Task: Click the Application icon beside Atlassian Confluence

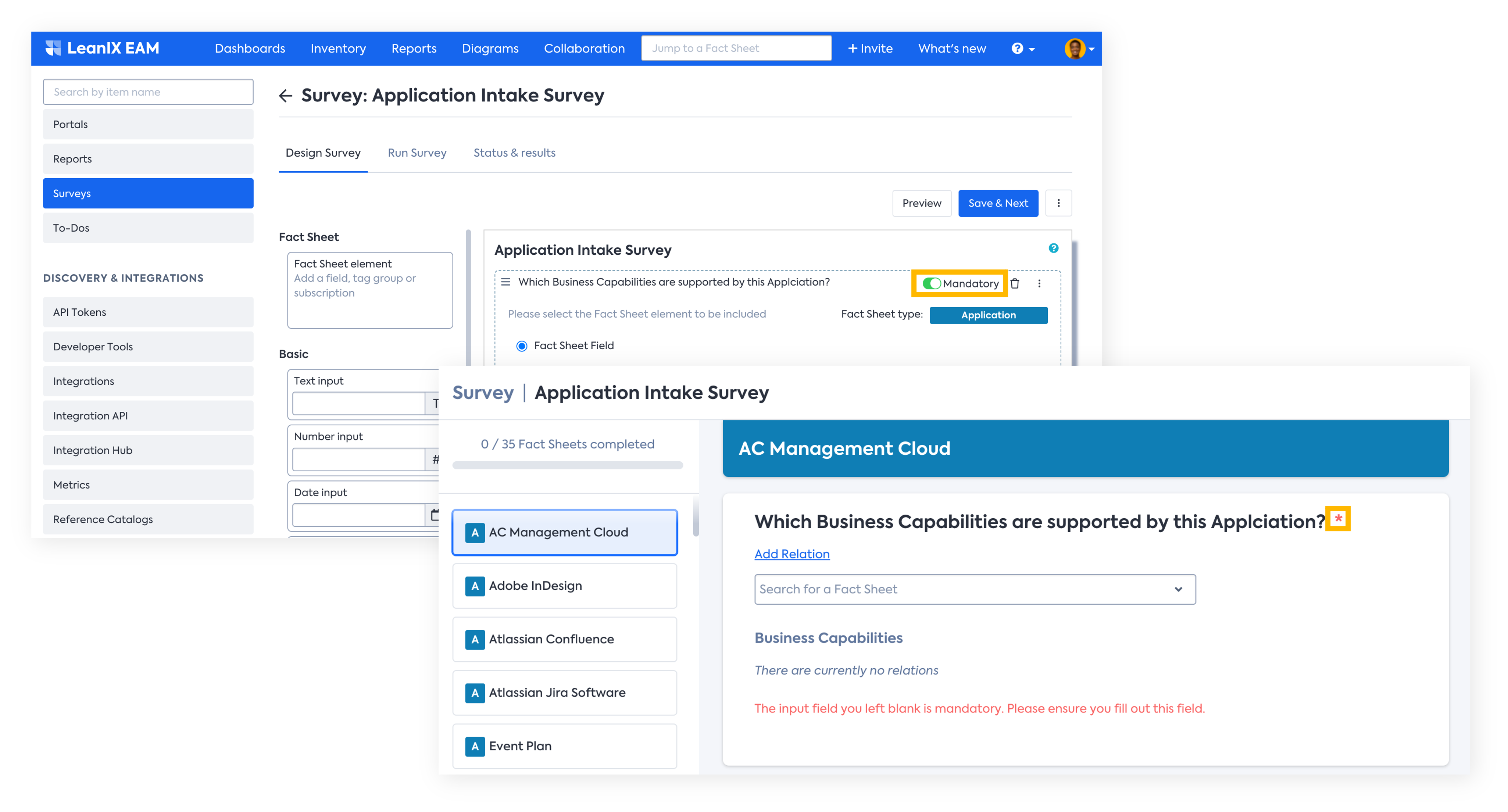Action: (x=475, y=639)
